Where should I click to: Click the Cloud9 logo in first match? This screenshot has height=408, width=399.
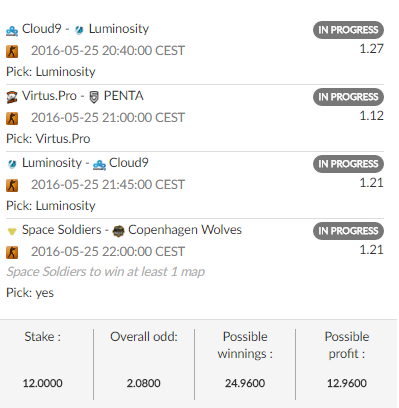point(12,31)
